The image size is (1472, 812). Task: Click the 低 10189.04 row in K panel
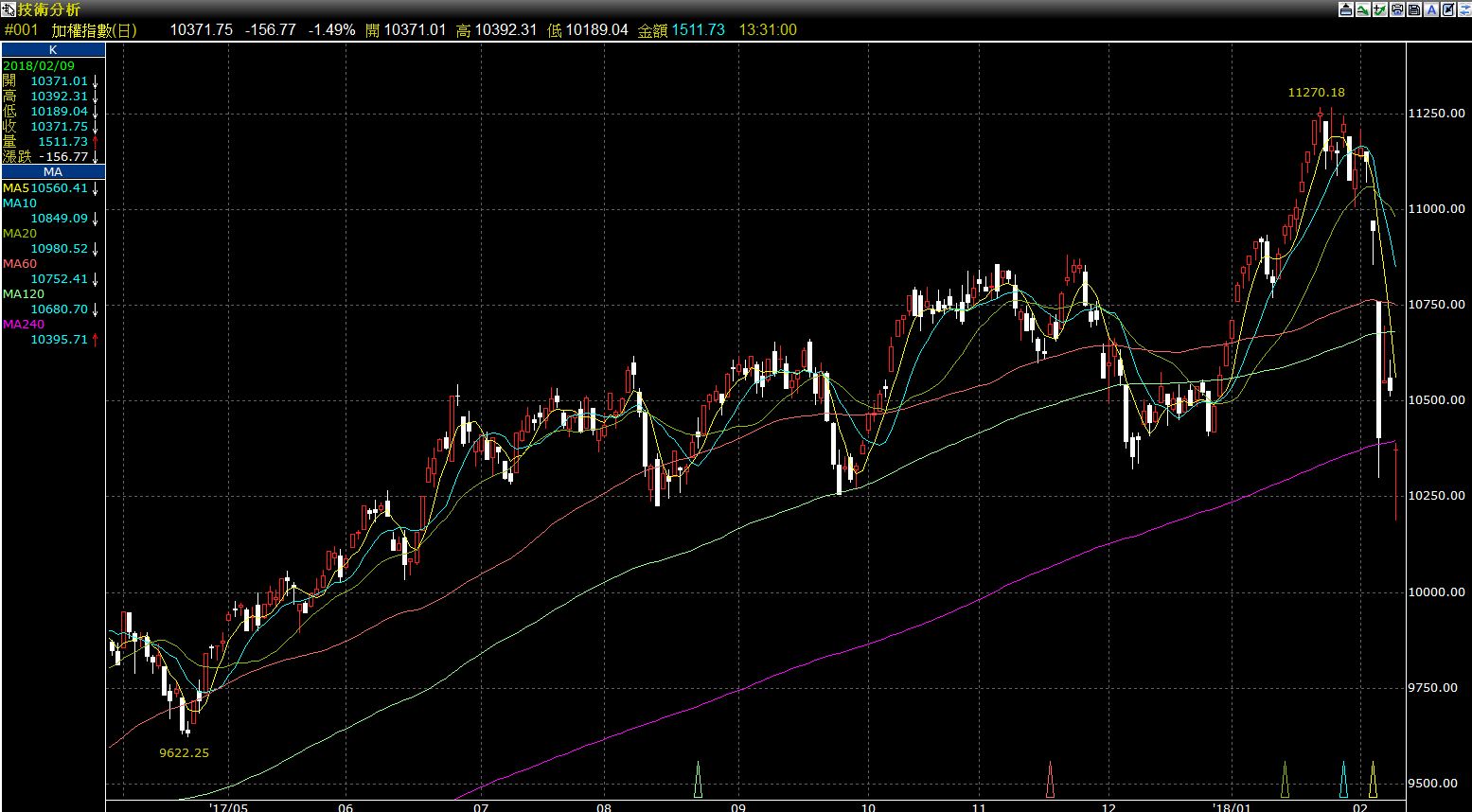point(51,112)
